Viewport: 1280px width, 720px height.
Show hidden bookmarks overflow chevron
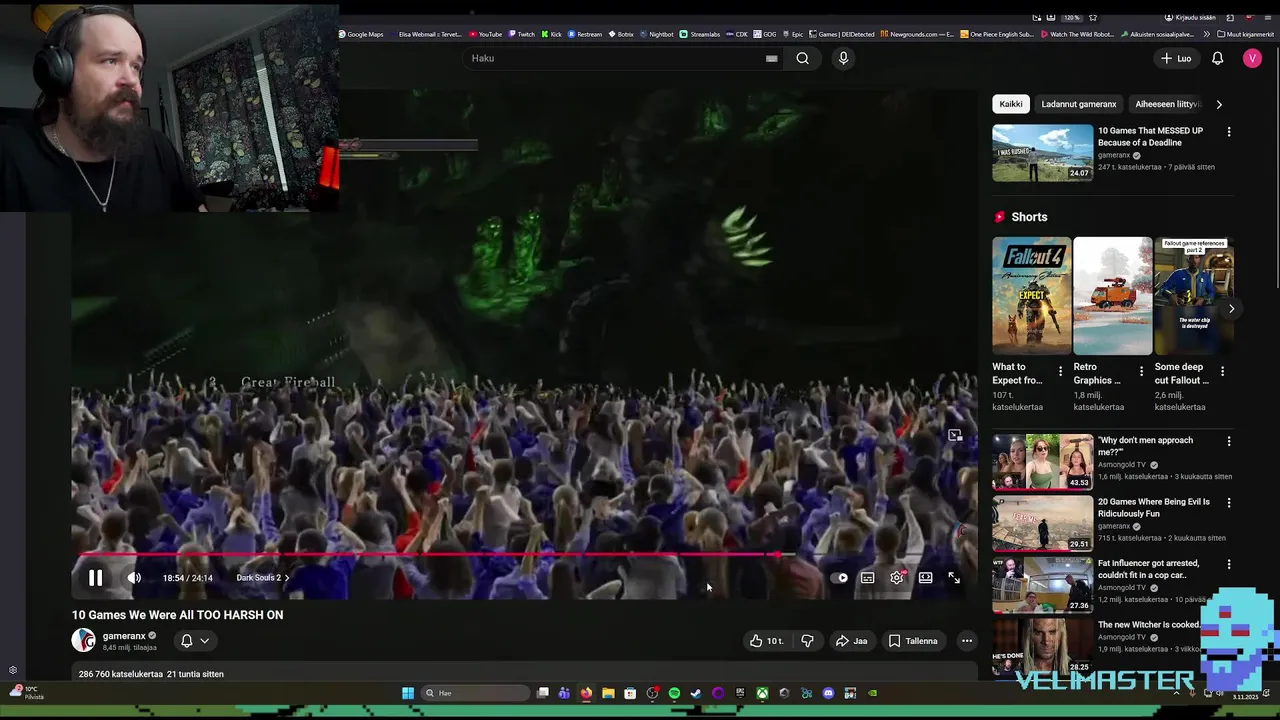[1206, 34]
